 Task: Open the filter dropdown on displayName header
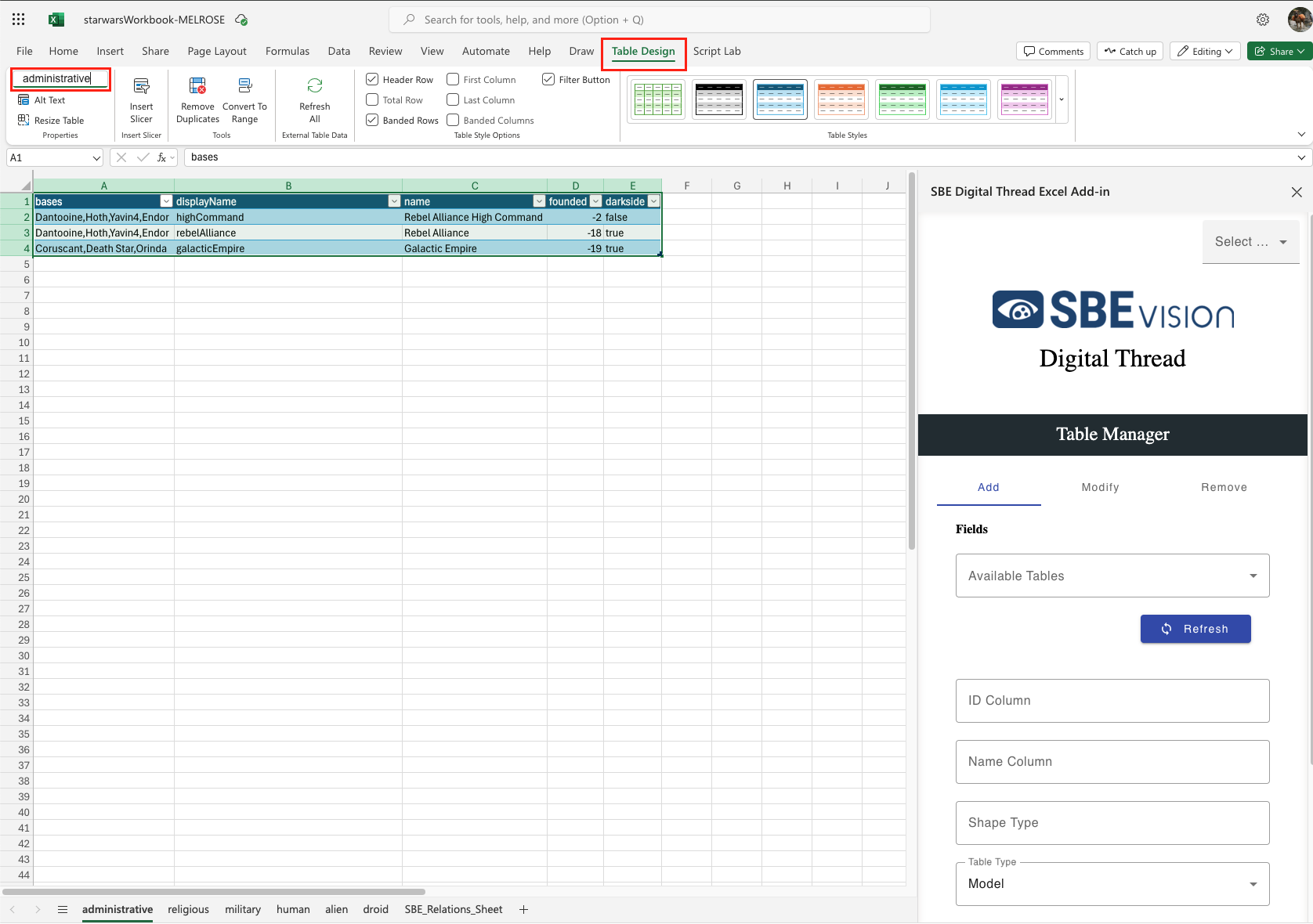[394, 202]
